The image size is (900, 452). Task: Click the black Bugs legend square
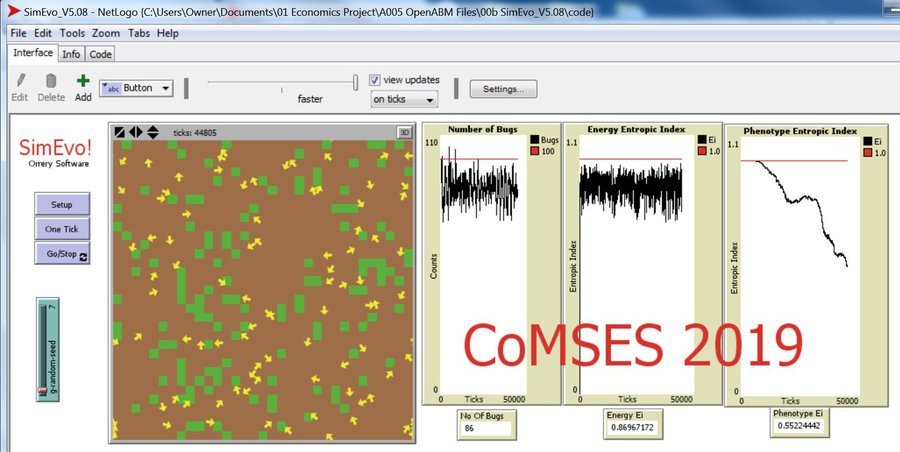pos(534,140)
